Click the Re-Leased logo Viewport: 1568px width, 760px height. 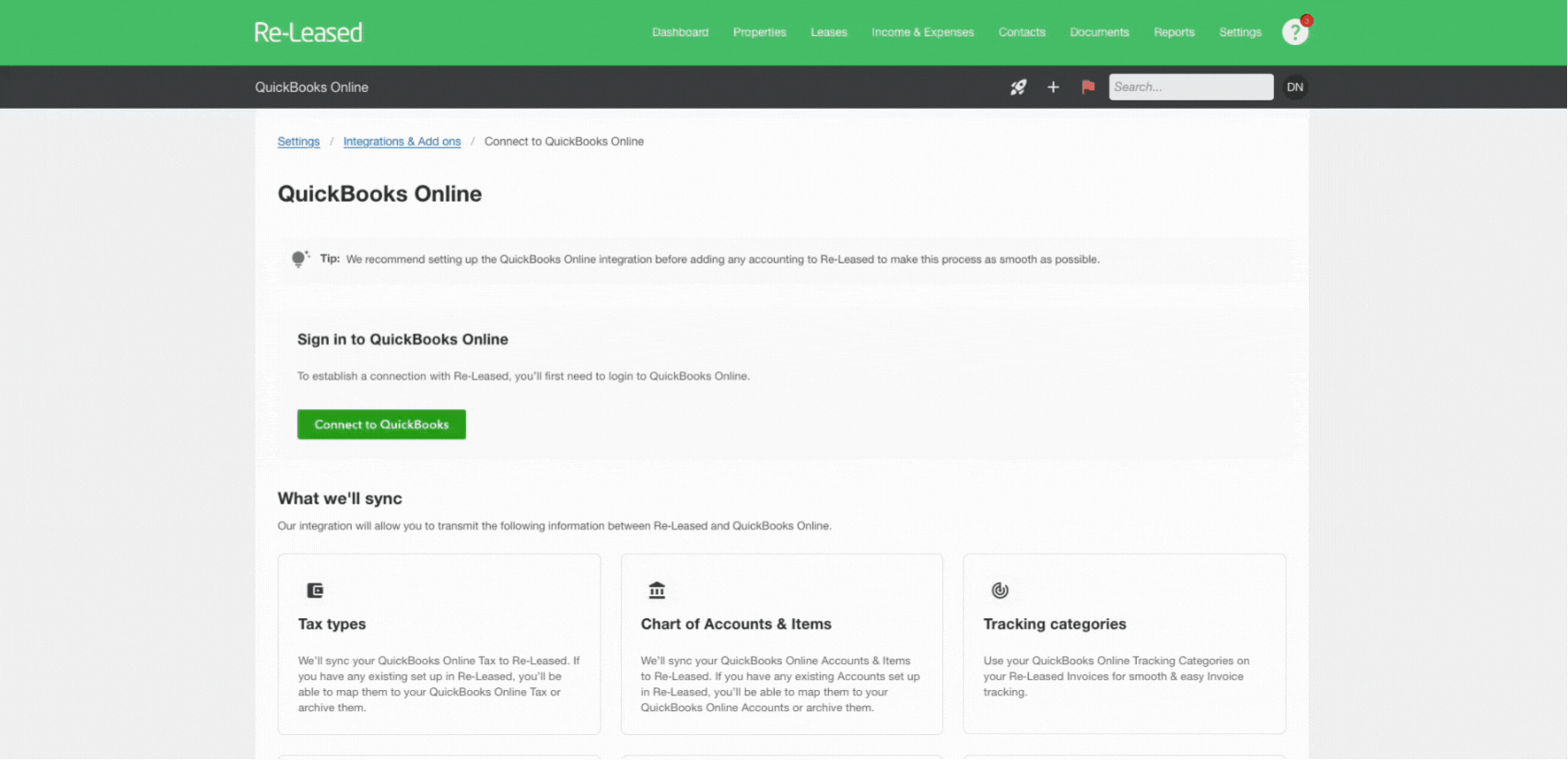pyautogui.click(x=308, y=32)
